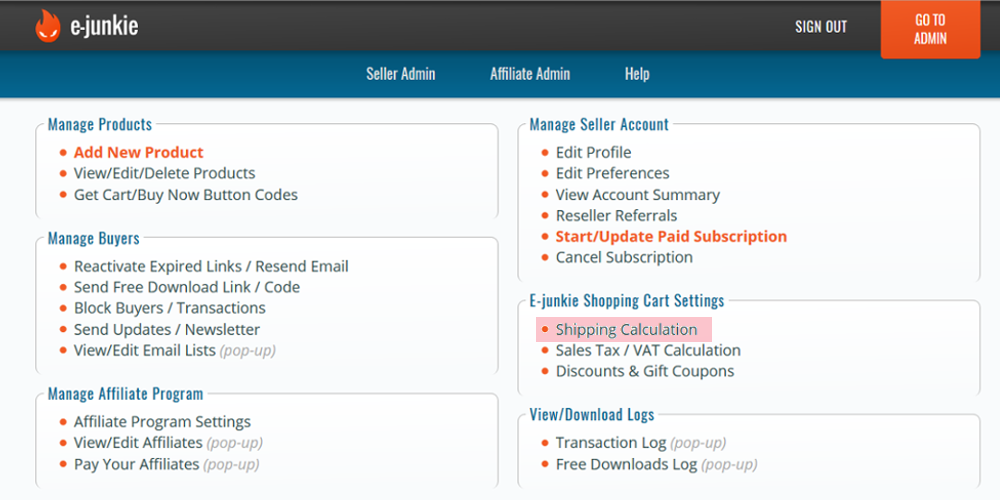Select the highlighted Shipping Calculation link

626,330
